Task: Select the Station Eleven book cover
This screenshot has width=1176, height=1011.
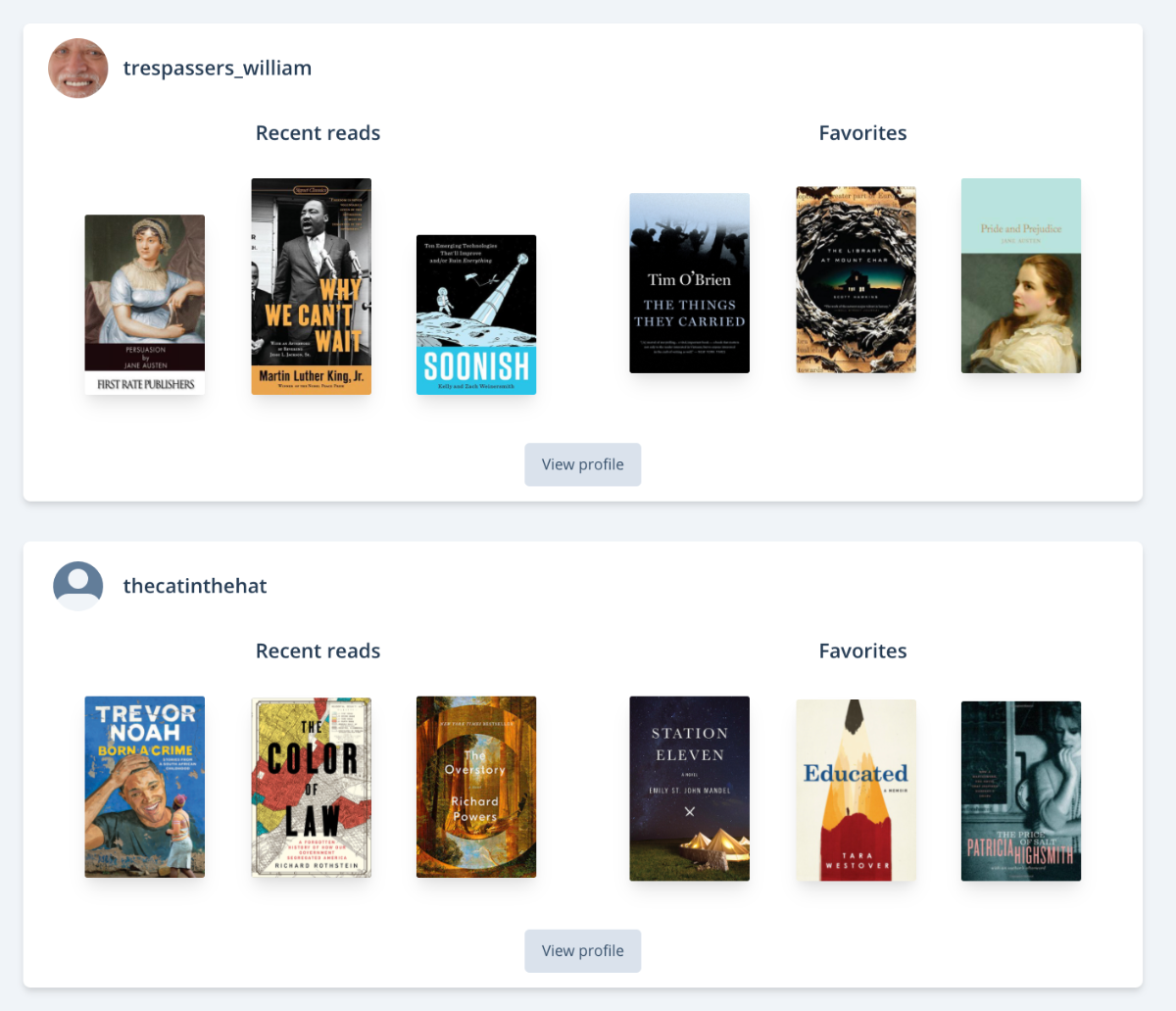Action: tap(690, 789)
